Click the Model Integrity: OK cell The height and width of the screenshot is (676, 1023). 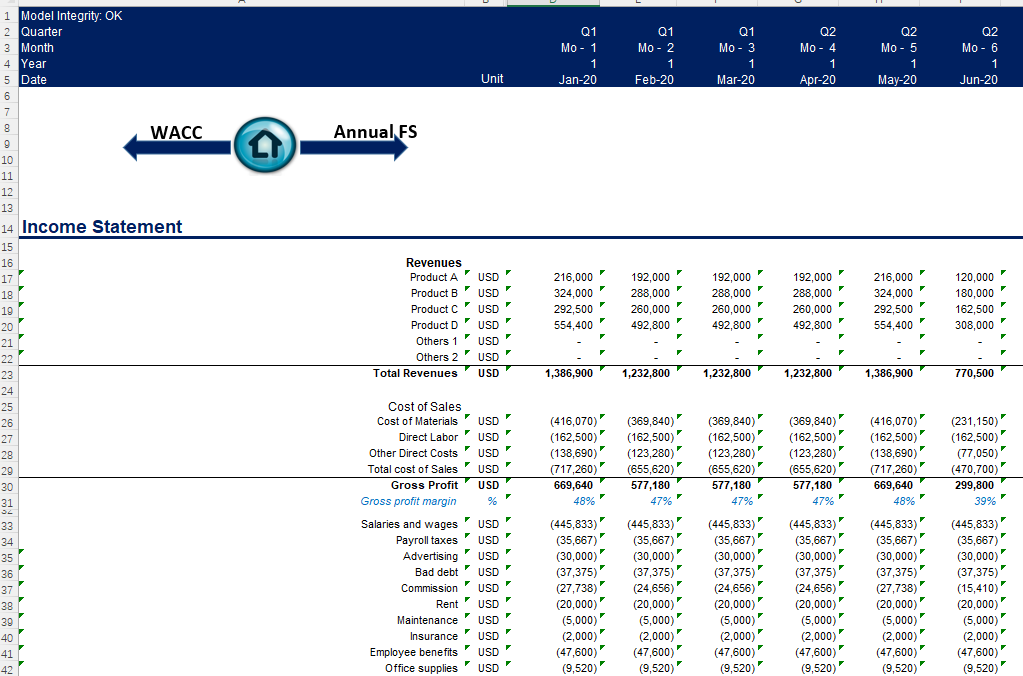coord(72,16)
